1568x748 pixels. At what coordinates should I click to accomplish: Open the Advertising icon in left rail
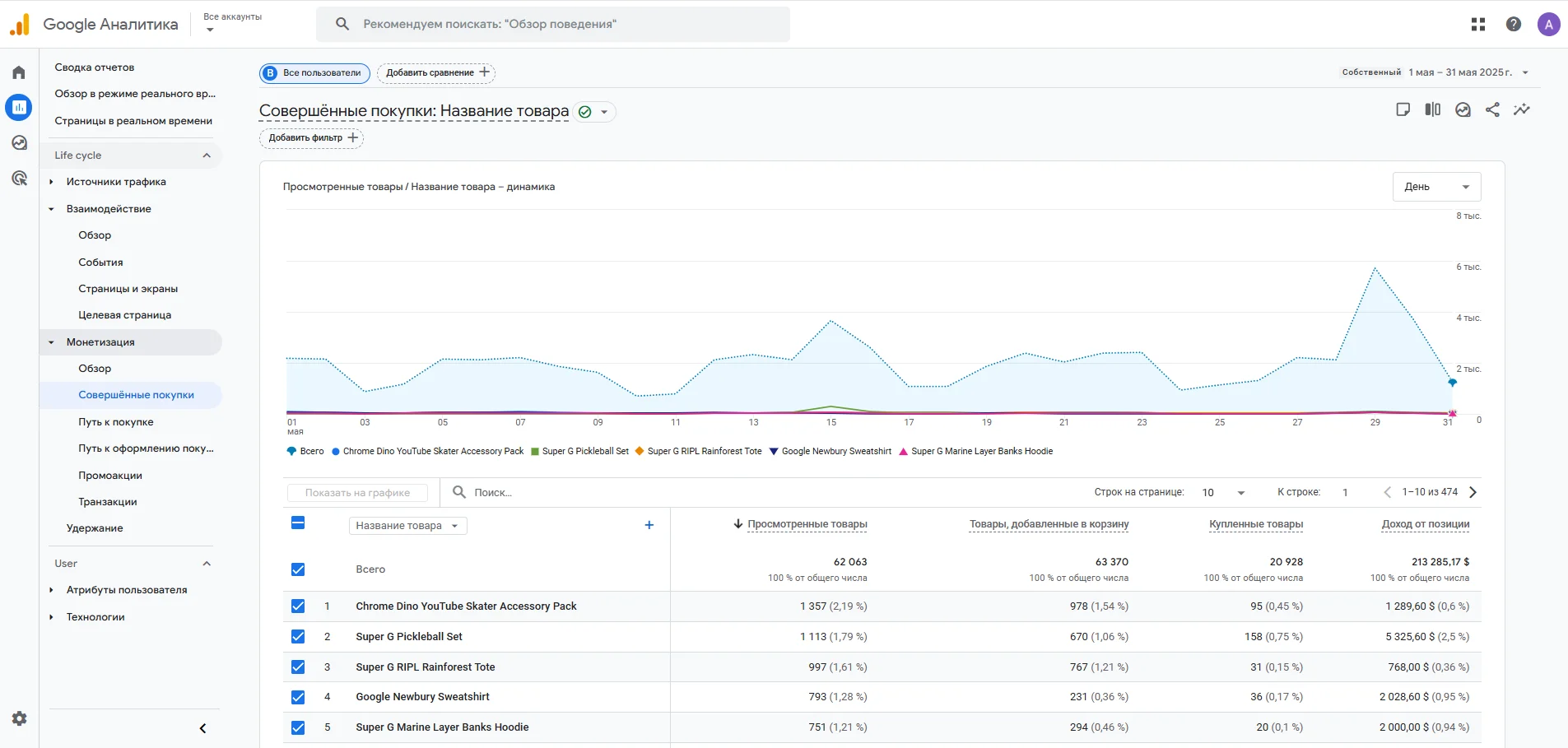pyautogui.click(x=19, y=179)
